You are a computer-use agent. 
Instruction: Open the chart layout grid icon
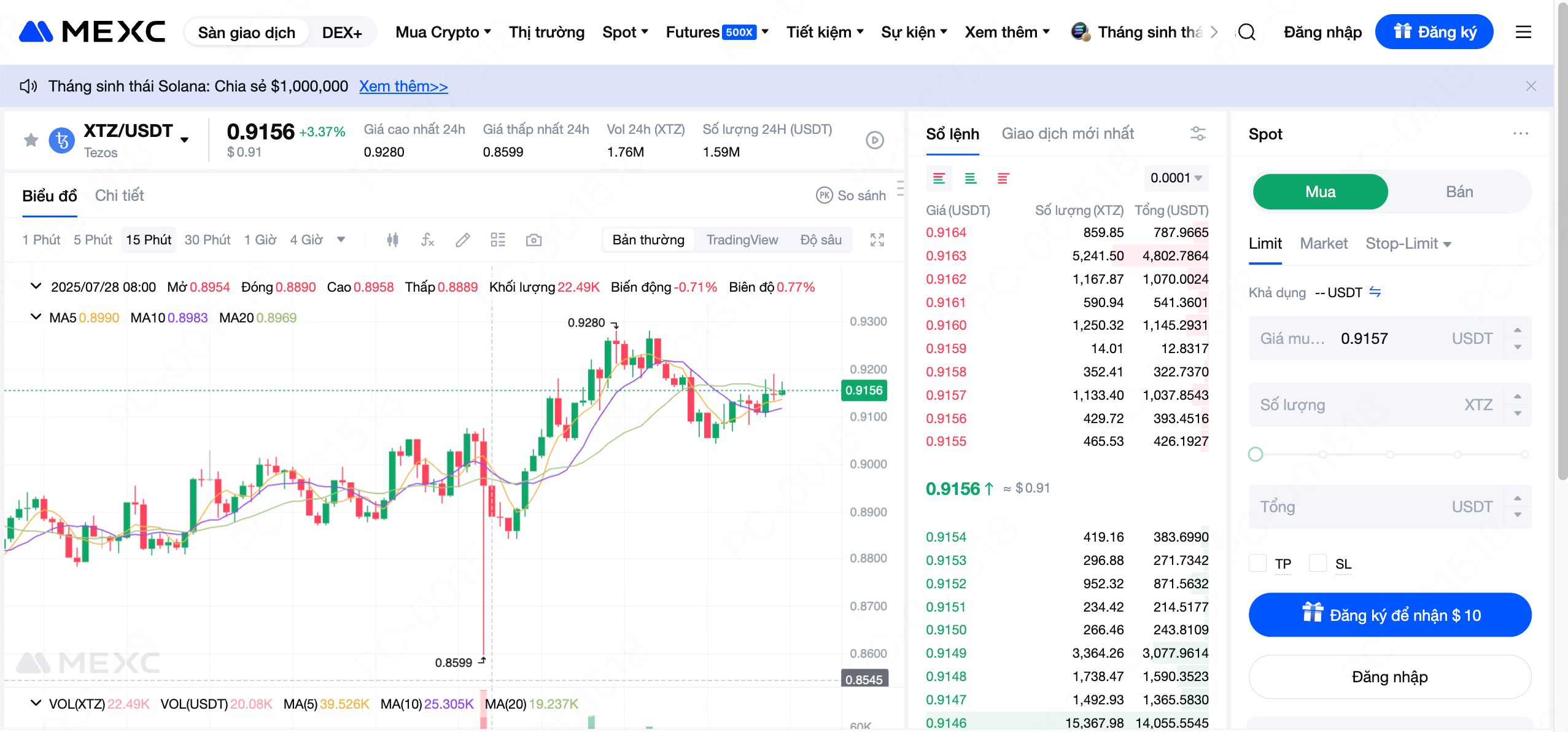pos(498,240)
